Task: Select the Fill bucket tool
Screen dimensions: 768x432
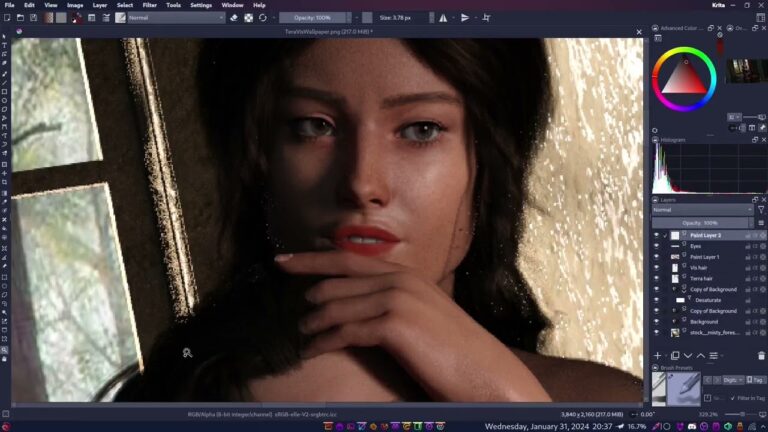Action: click(x=4, y=228)
